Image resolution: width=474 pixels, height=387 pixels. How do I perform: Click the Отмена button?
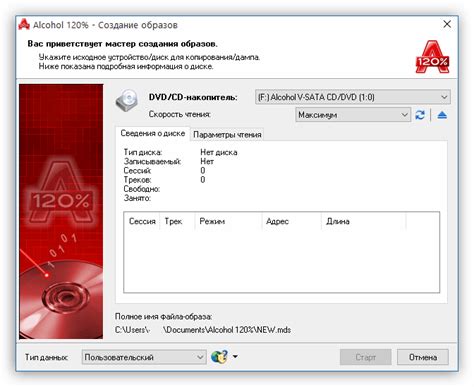423,357
